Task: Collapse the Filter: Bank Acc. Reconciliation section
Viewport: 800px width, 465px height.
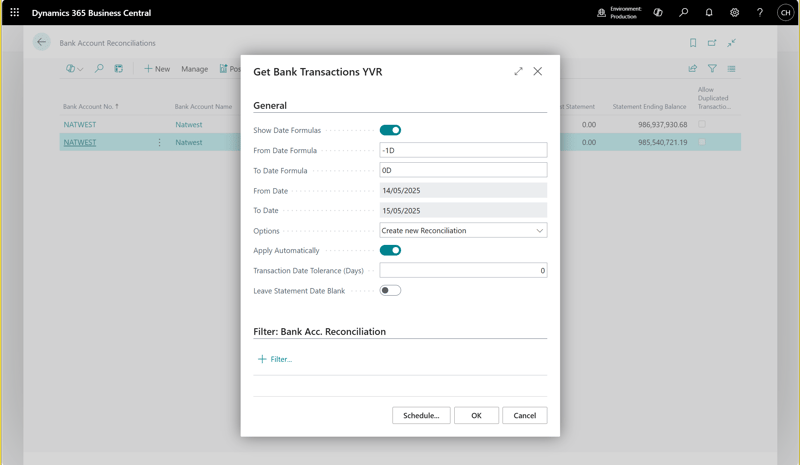Action: [319, 331]
